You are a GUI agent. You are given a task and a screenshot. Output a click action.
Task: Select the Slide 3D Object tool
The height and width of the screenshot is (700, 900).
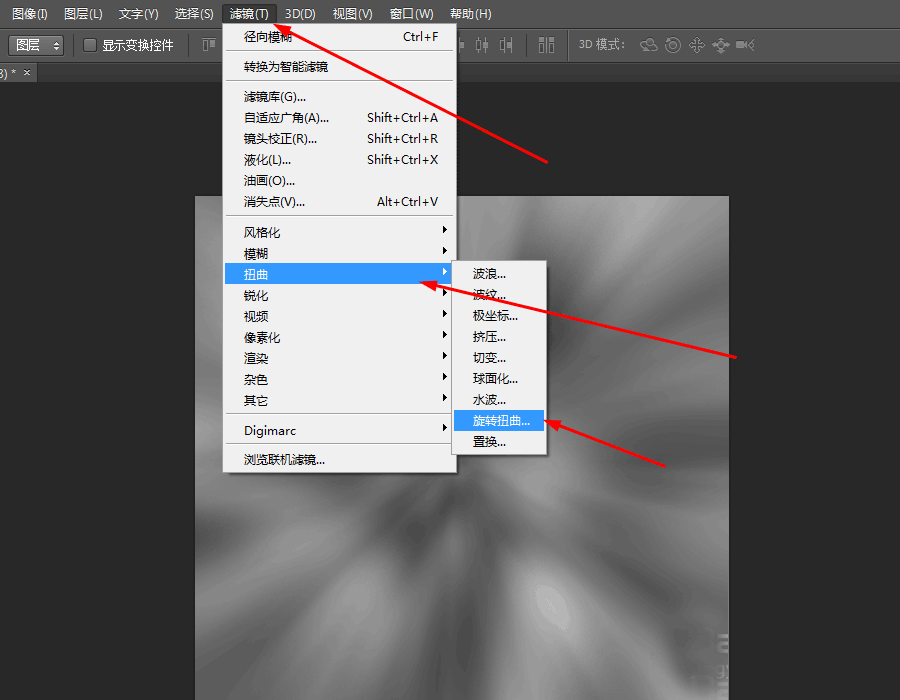point(721,45)
